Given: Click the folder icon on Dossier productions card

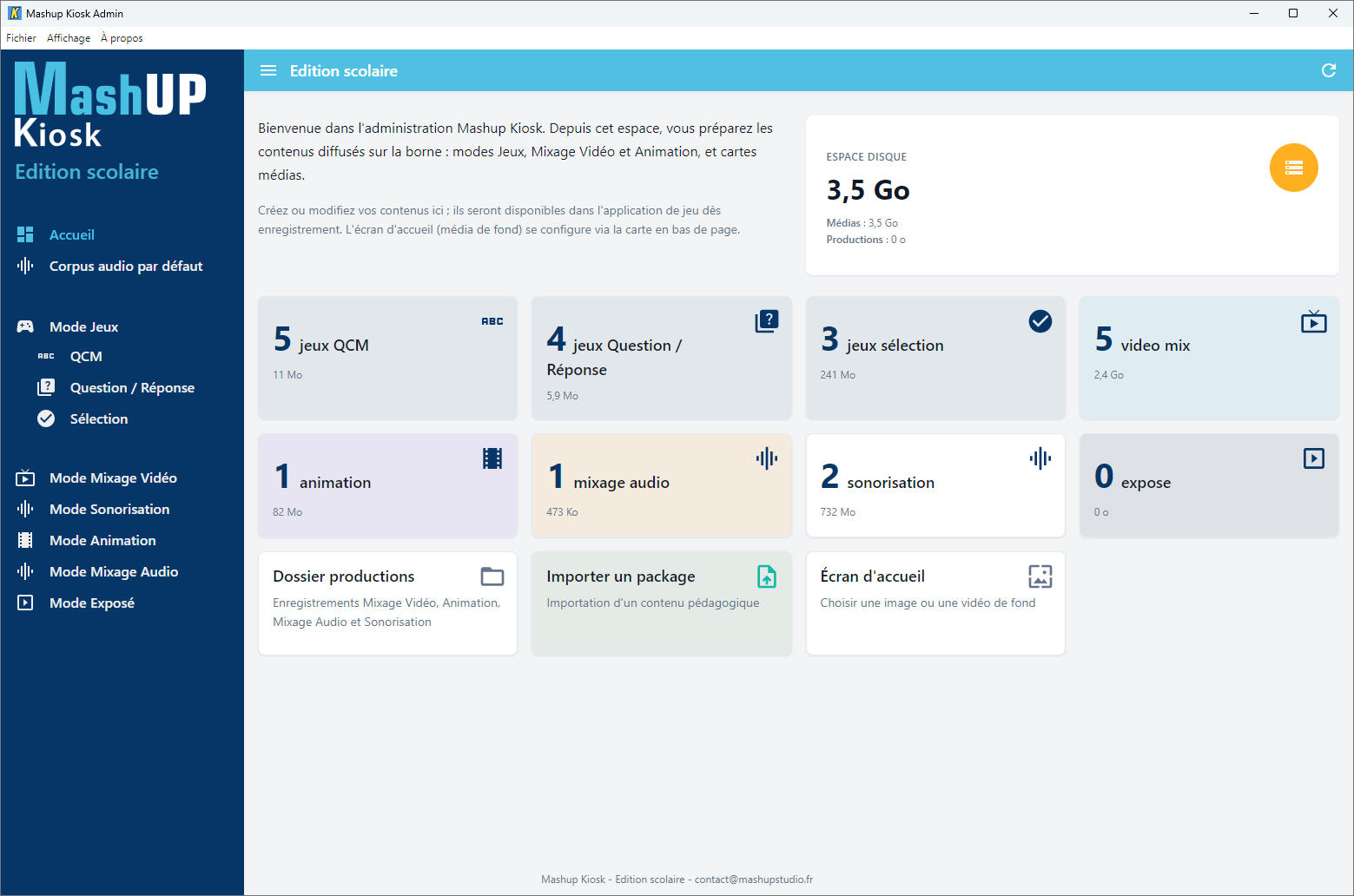Looking at the screenshot, I should [492, 576].
